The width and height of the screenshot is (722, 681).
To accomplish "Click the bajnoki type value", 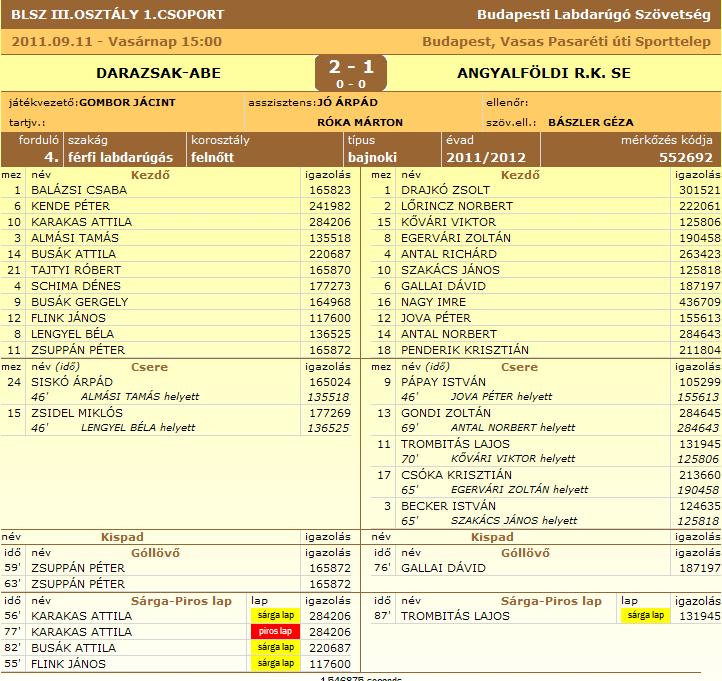I will [372, 157].
